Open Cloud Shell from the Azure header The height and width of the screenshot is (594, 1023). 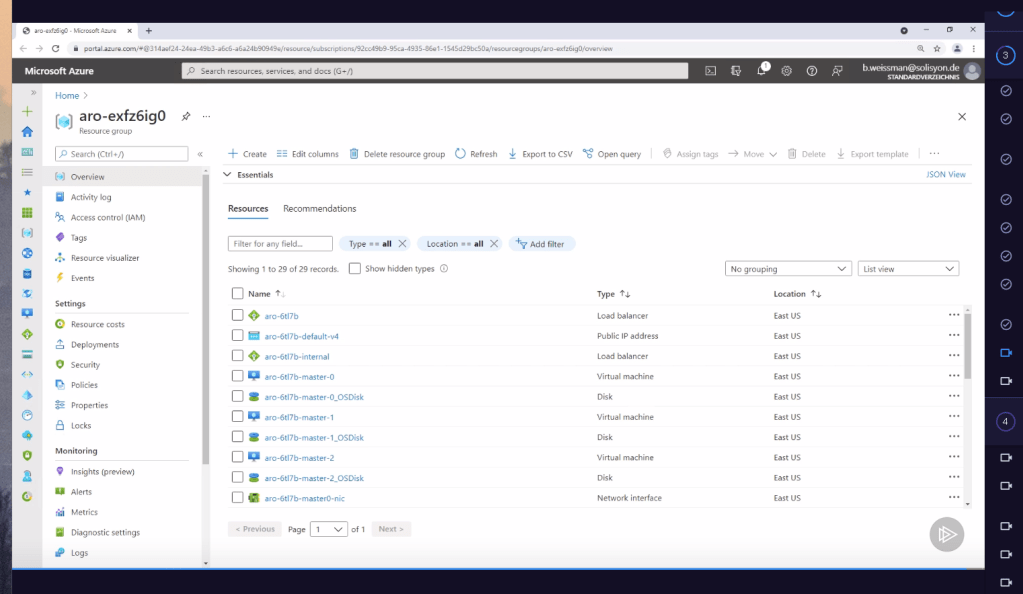pos(710,70)
